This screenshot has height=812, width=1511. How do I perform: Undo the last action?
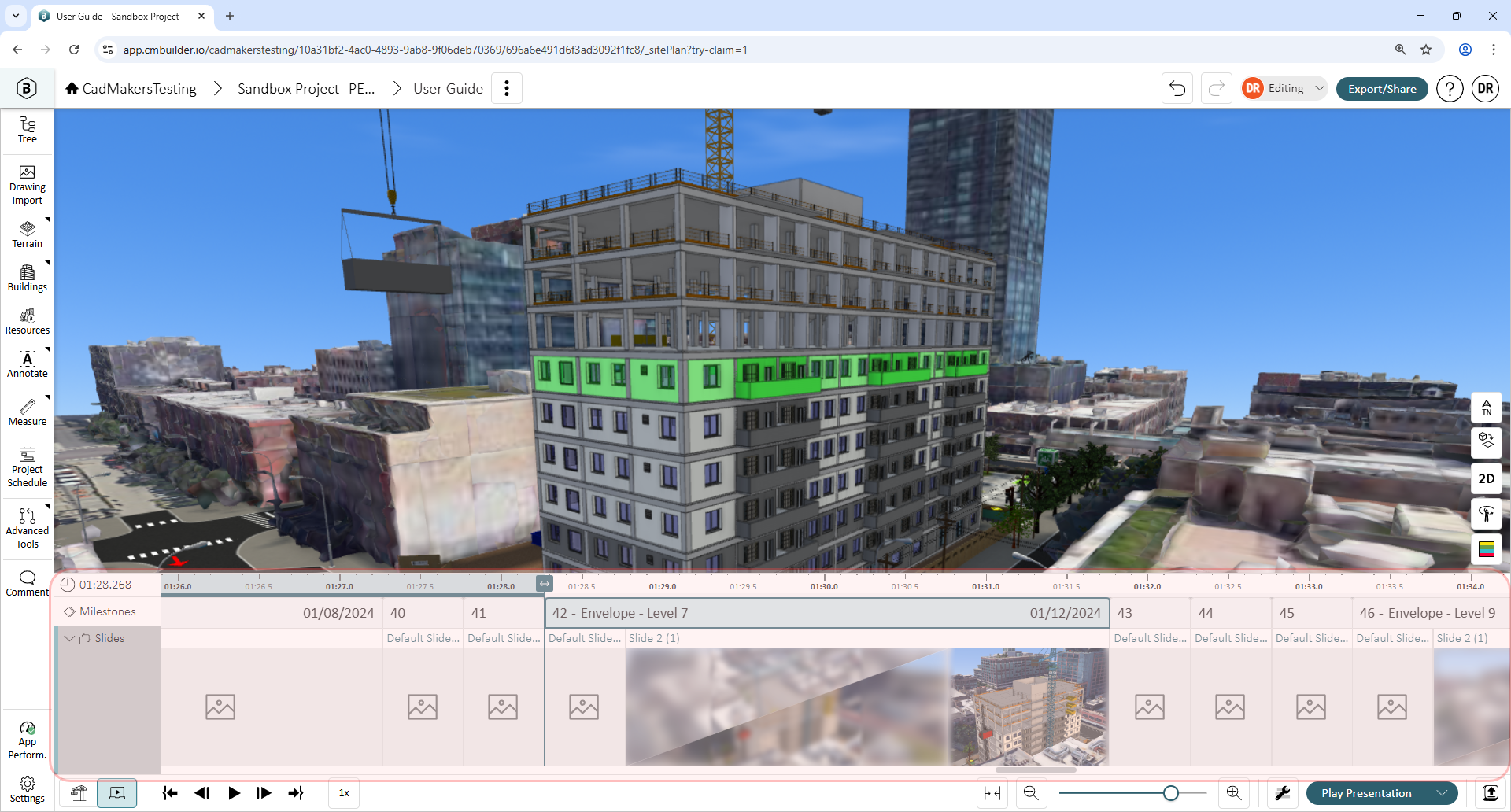coord(1177,88)
